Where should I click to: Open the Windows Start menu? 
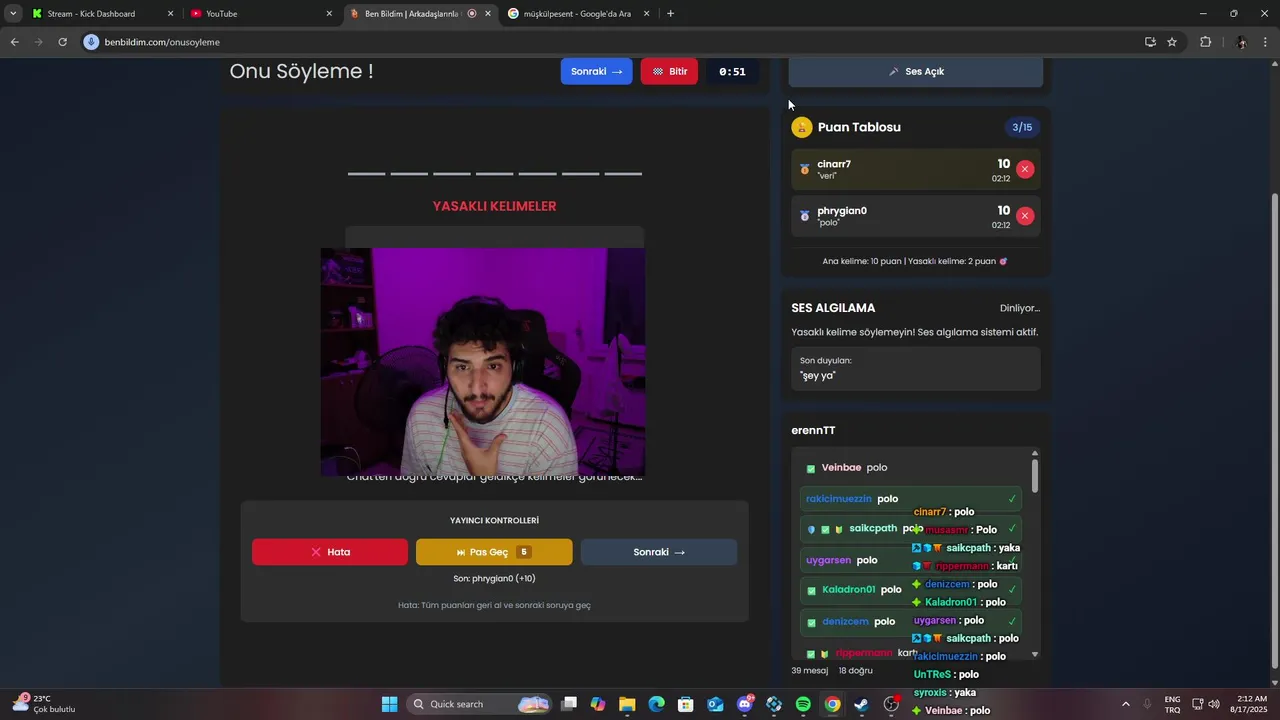click(x=389, y=704)
